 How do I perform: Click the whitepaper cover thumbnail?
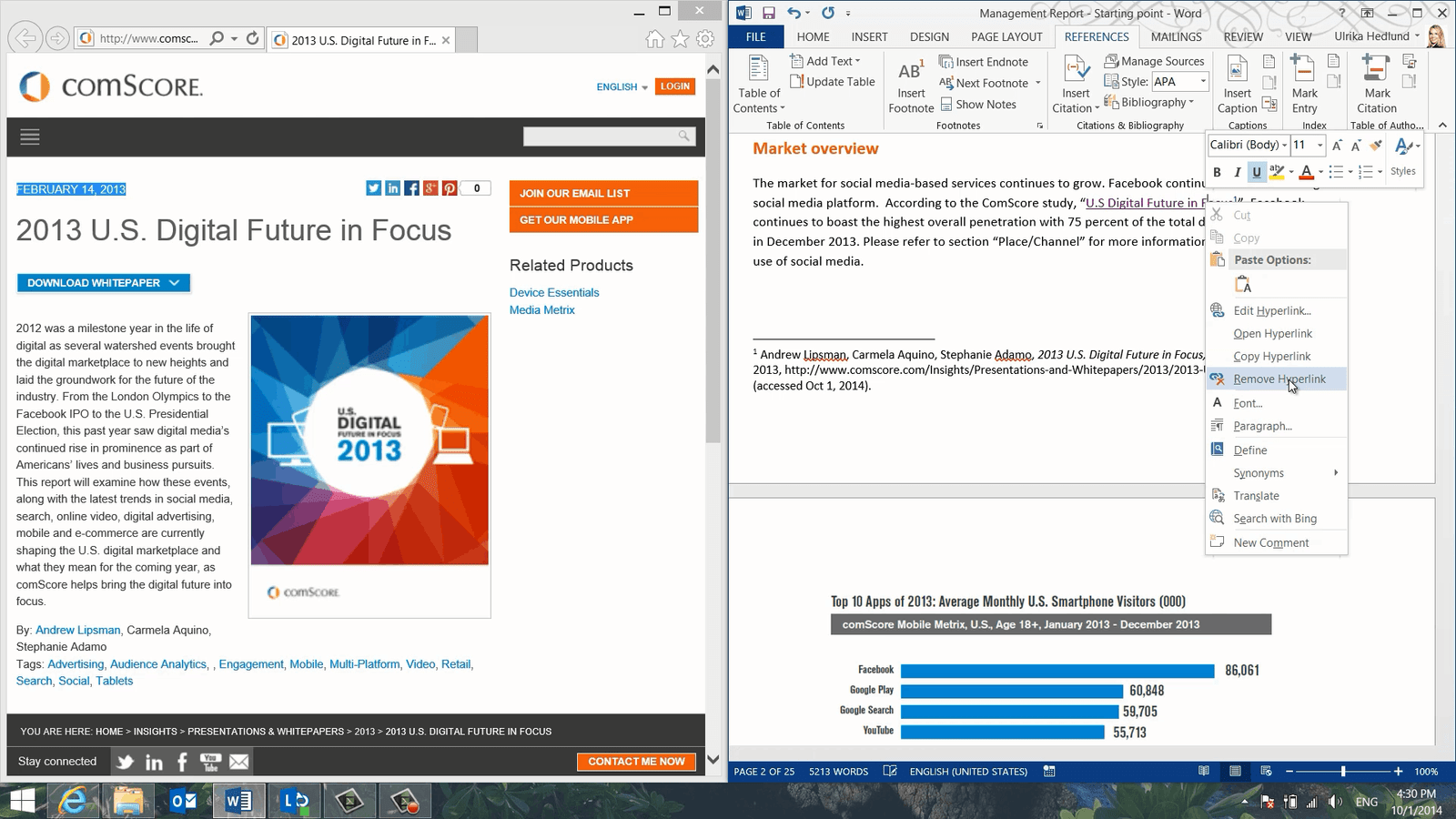[x=369, y=466]
